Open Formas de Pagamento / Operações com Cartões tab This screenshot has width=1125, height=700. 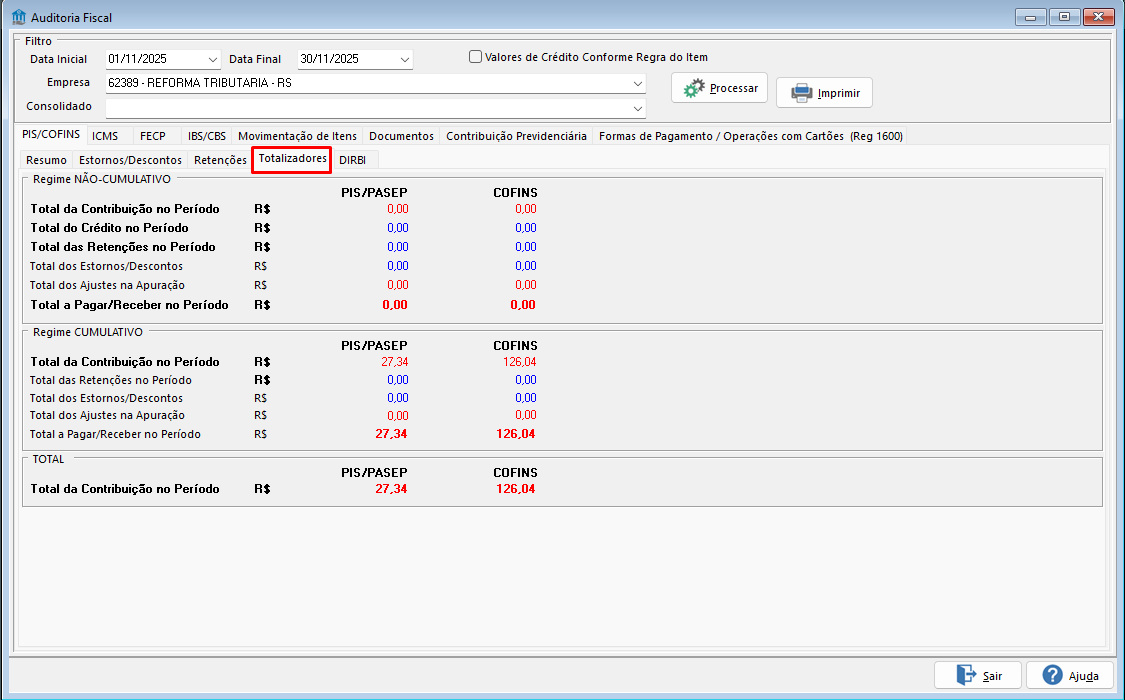coord(750,136)
